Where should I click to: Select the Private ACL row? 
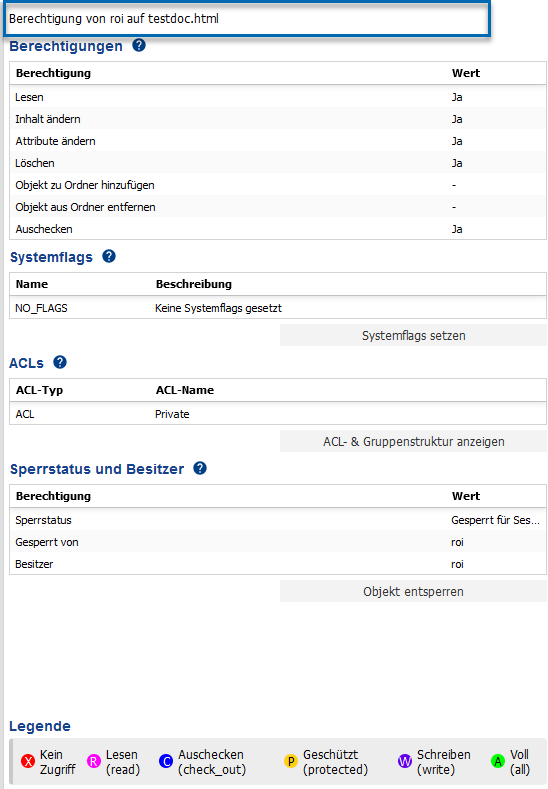(x=278, y=414)
